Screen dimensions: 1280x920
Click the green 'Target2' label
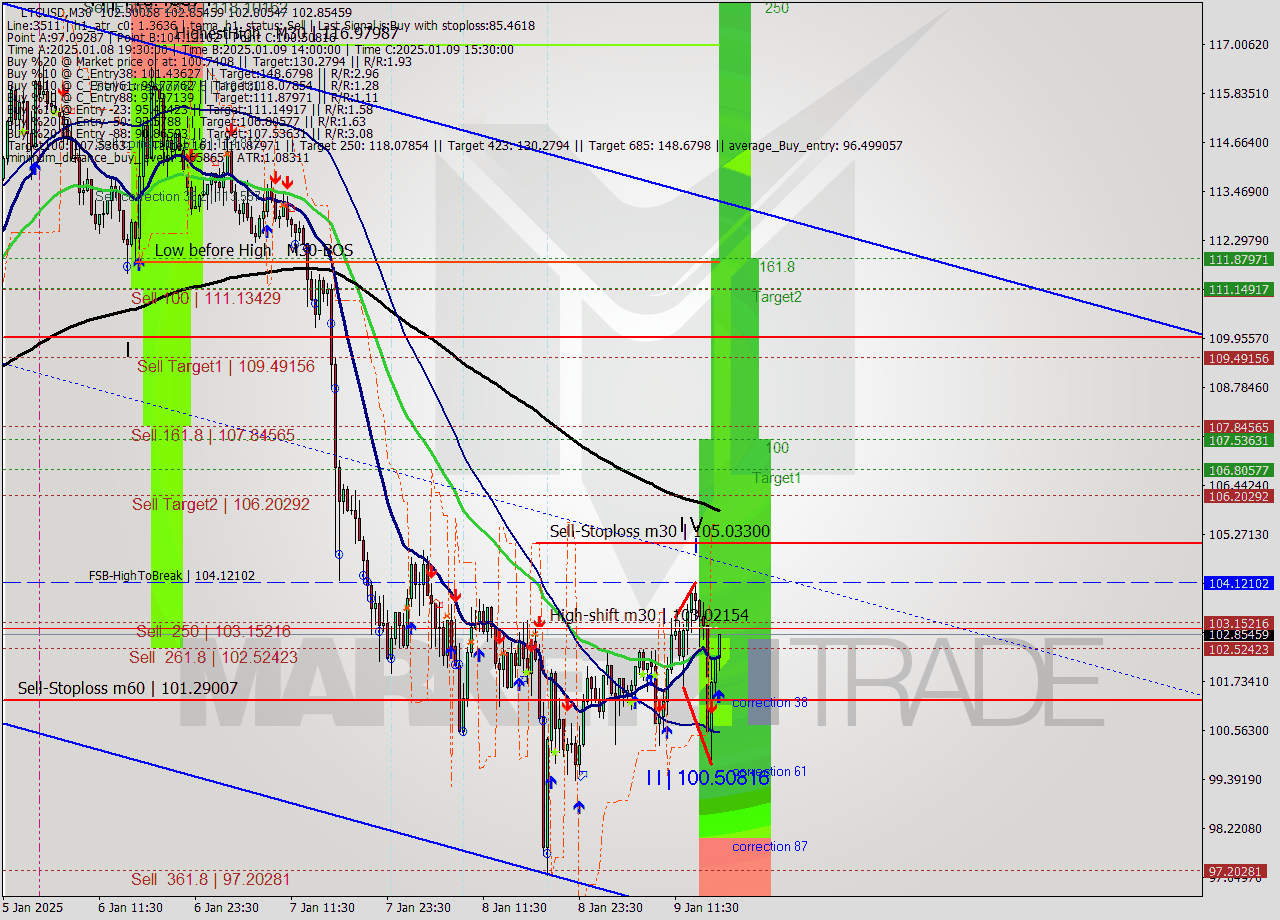777,297
